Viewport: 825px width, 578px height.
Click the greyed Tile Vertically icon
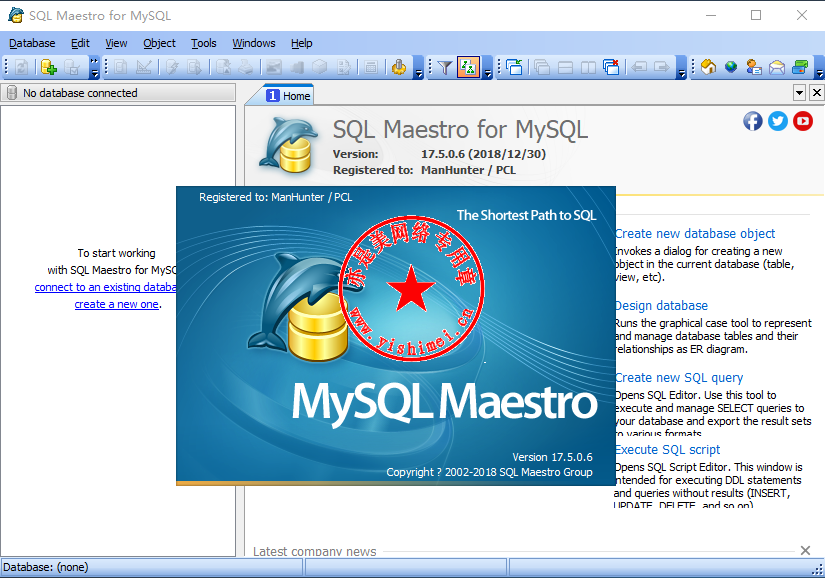588,67
